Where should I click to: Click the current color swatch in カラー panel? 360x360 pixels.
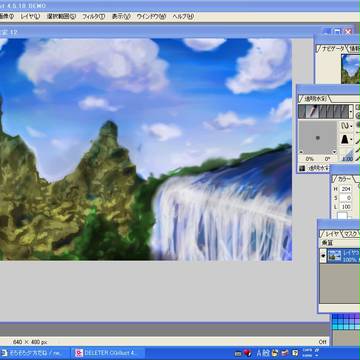pyautogui.click(x=342, y=216)
